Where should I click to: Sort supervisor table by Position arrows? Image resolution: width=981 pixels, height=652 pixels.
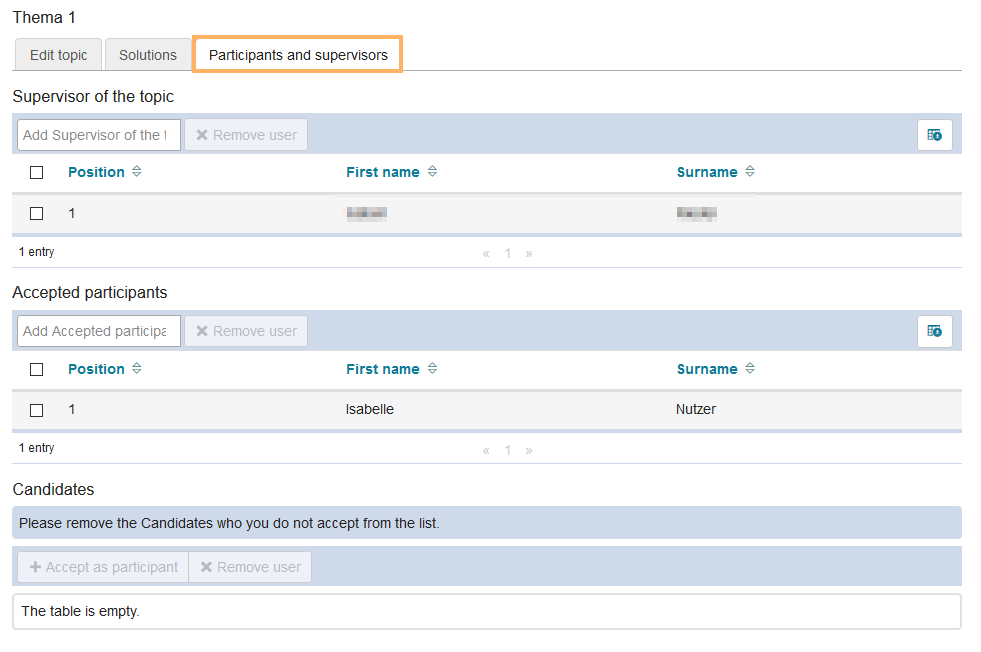click(137, 172)
